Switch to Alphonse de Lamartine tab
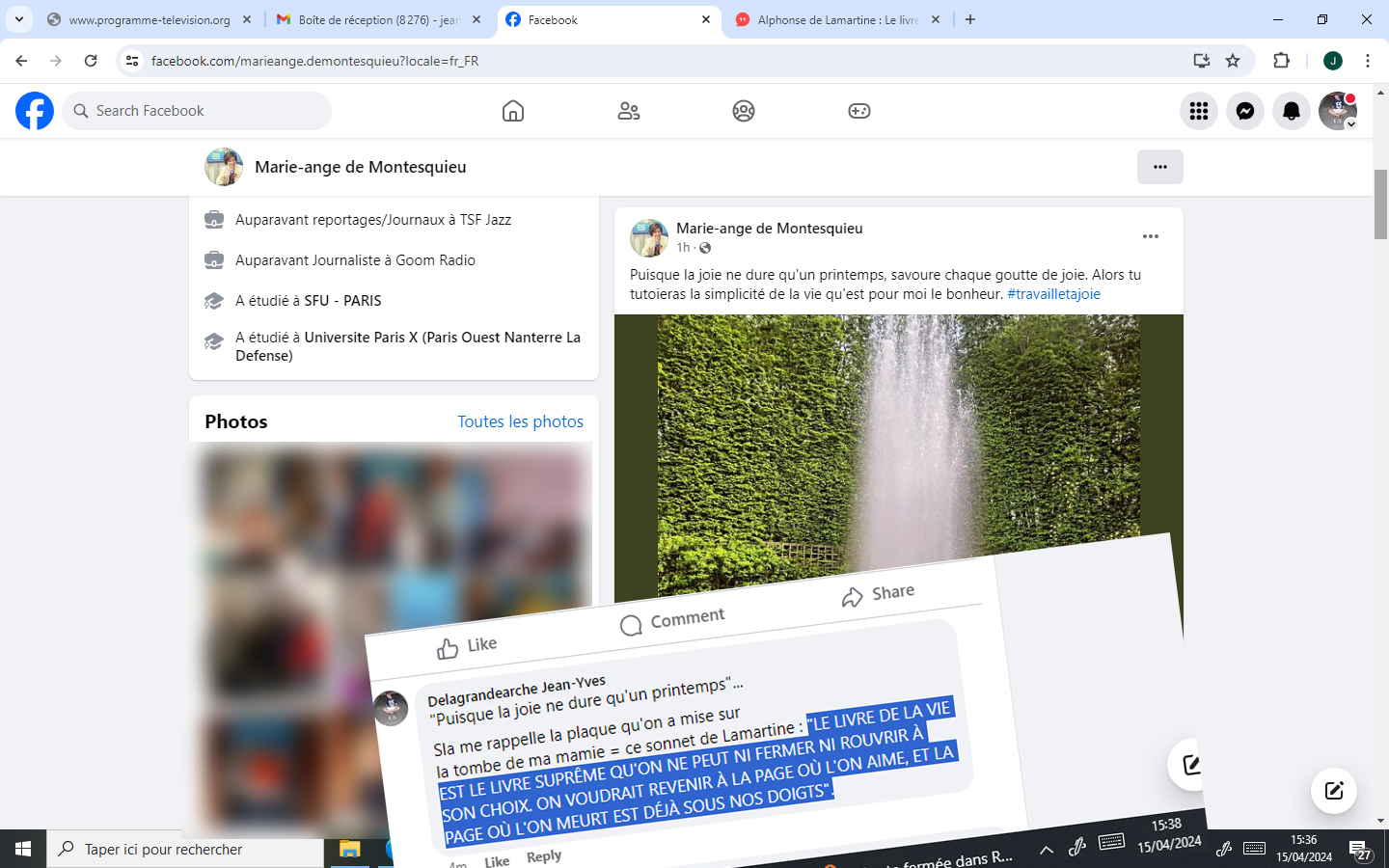Screen dimensions: 1389x868 [837, 19]
